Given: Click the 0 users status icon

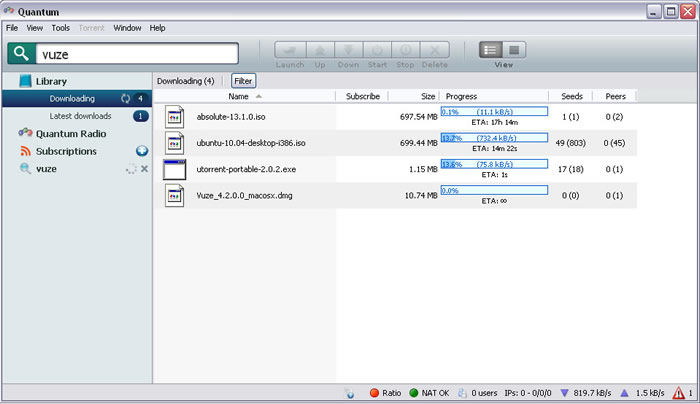Looking at the screenshot, I should point(462,393).
